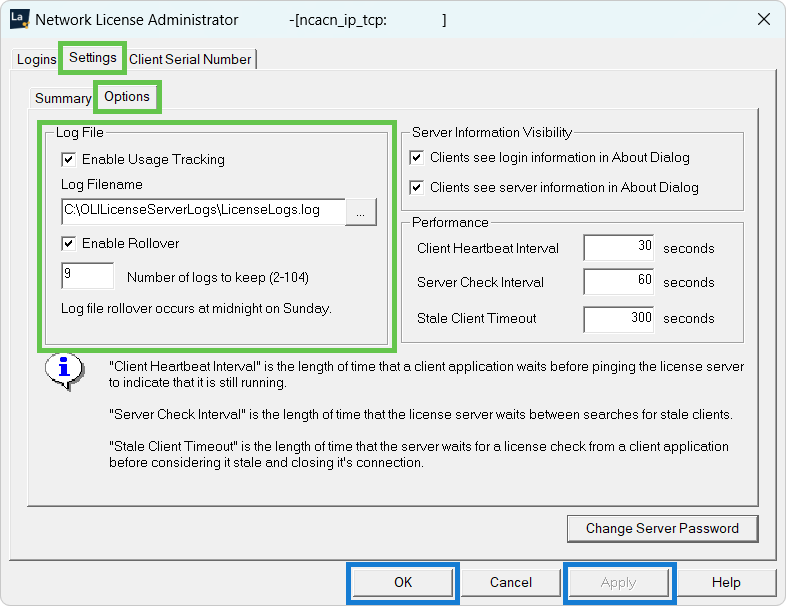Click the Network License Administrator app icon
This screenshot has width=786, height=606.
tap(20, 19)
